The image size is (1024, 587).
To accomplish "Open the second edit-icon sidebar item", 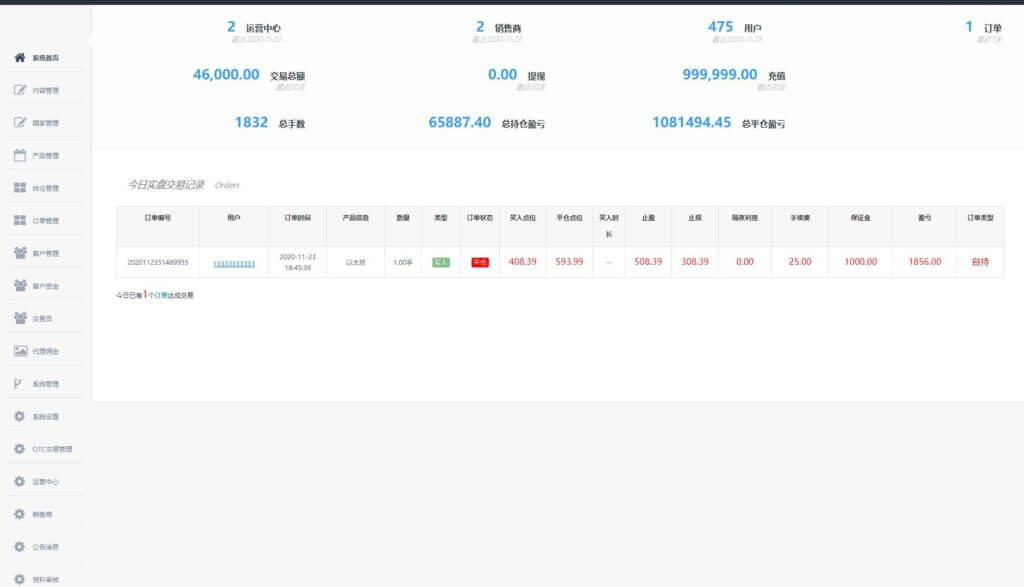I will coord(44,123).
